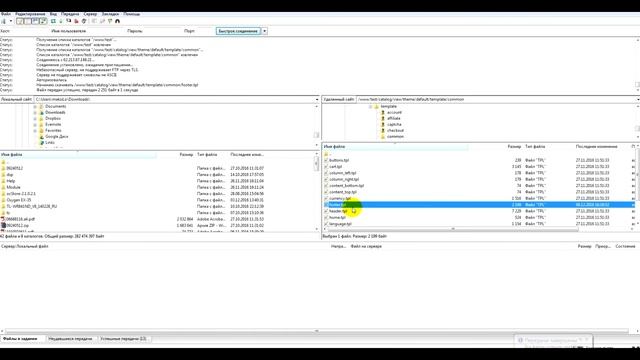Select the account folder in remote tree
Viewport: 640px width, 360px height.
(x=394, y=112)
